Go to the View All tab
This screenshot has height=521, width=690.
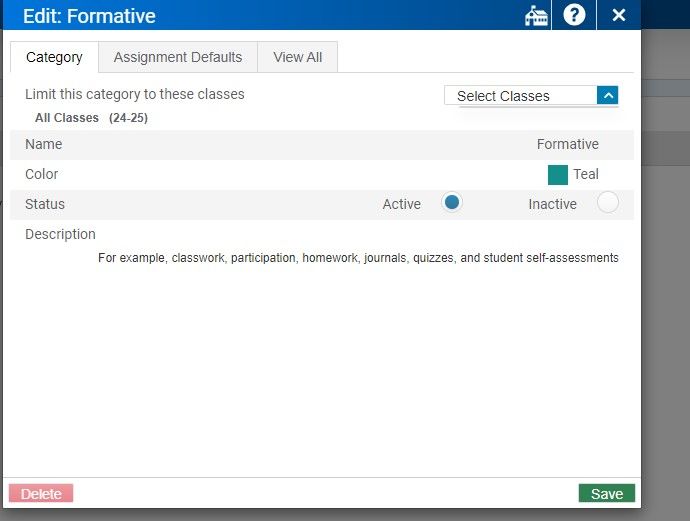[x=297, y=57]
